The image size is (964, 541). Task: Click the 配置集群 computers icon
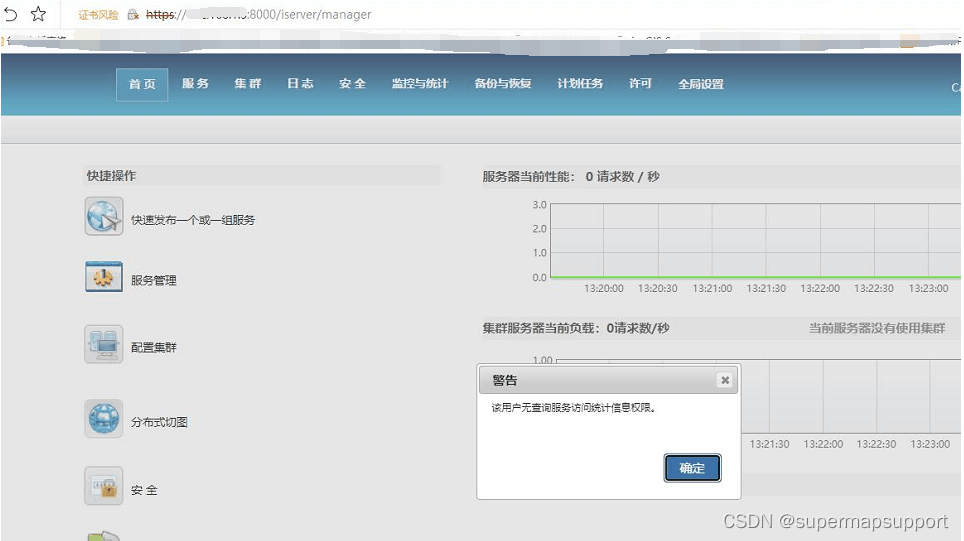coord(104,345)
